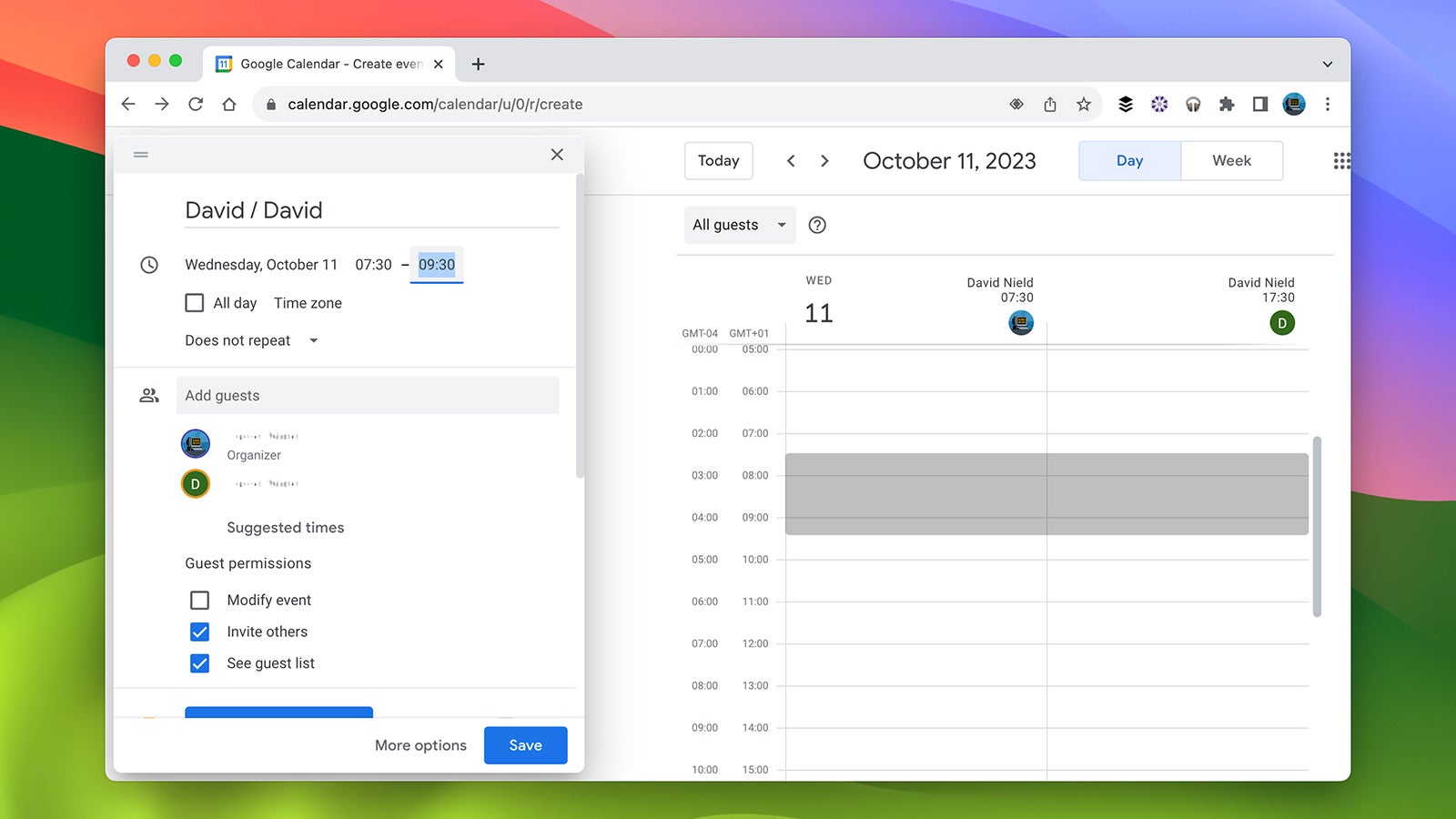Screen dimensions: 1456x819
Task: Click the clock icon beside the event date
Action: pos(149,265)
